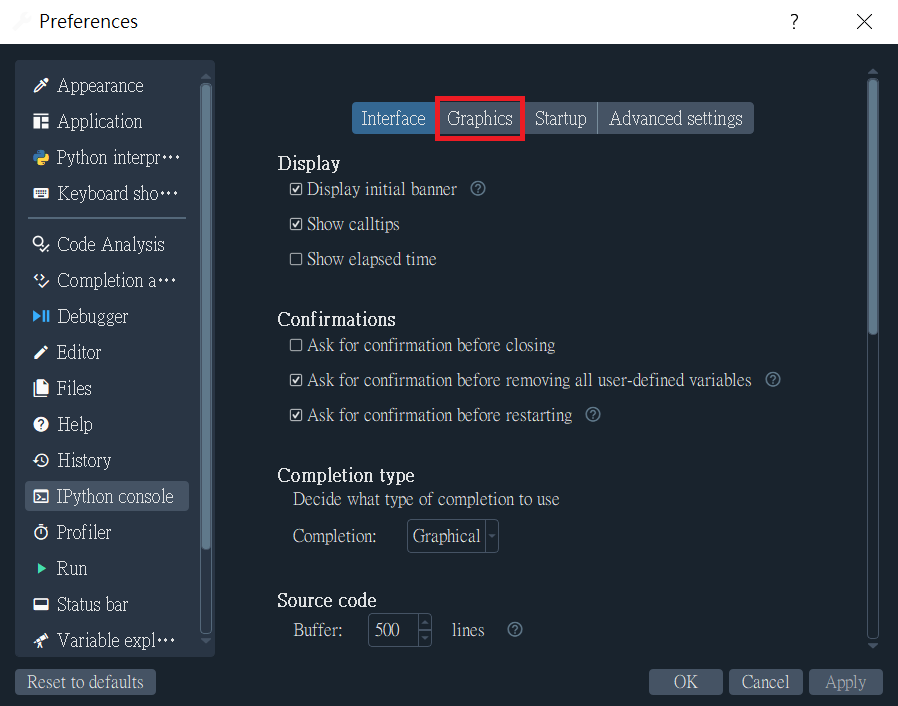
Task: Tick Ask for confirmation before closing
Action: 296,345
